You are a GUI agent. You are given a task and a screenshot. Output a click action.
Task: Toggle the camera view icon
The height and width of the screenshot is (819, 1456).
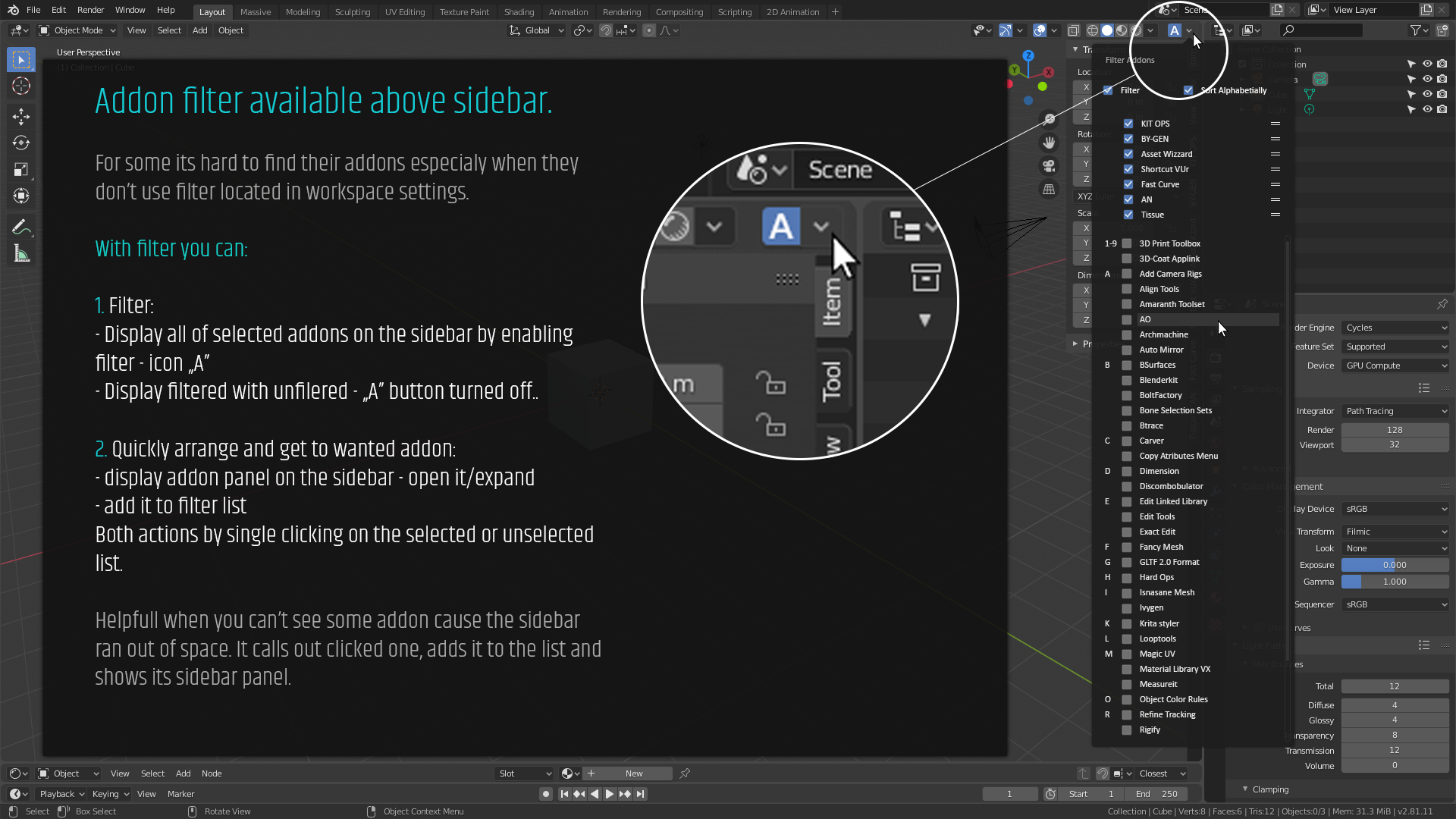coord(1049,166)
